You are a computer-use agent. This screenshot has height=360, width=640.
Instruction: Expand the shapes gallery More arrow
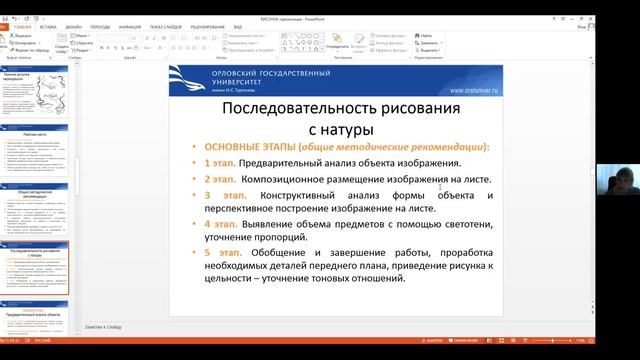tap(322, 49)
